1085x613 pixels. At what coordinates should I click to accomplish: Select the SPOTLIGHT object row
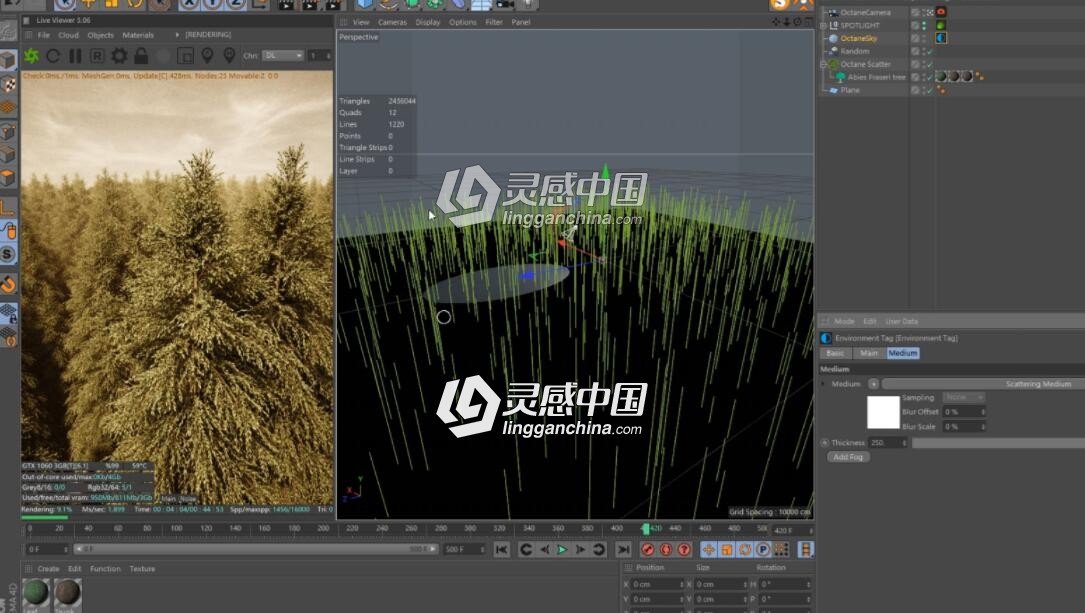(x=860, y=25)
